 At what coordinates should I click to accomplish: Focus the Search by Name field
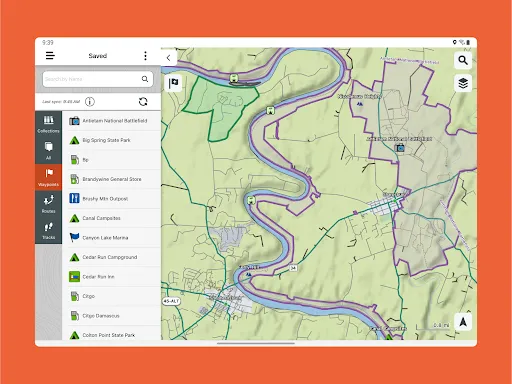98,79
